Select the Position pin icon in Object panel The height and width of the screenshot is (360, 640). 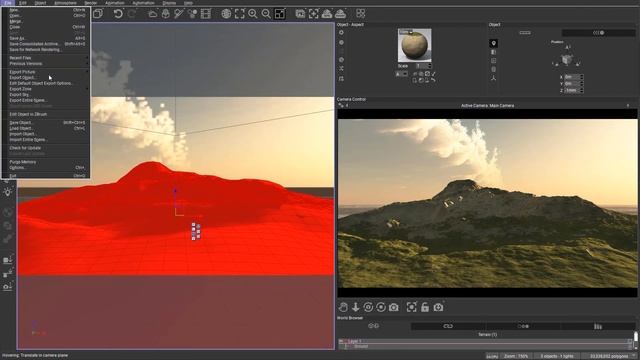[493, 43]
